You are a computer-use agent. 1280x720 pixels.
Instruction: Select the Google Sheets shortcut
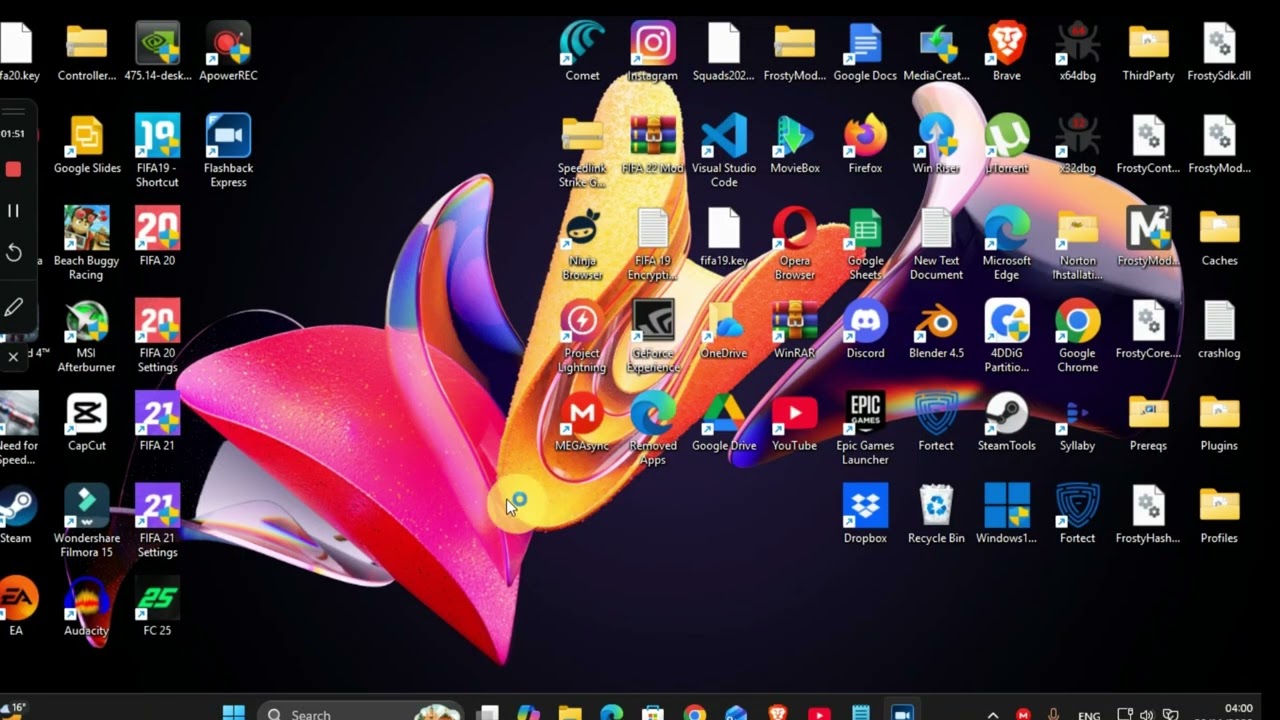coord(865,243)
